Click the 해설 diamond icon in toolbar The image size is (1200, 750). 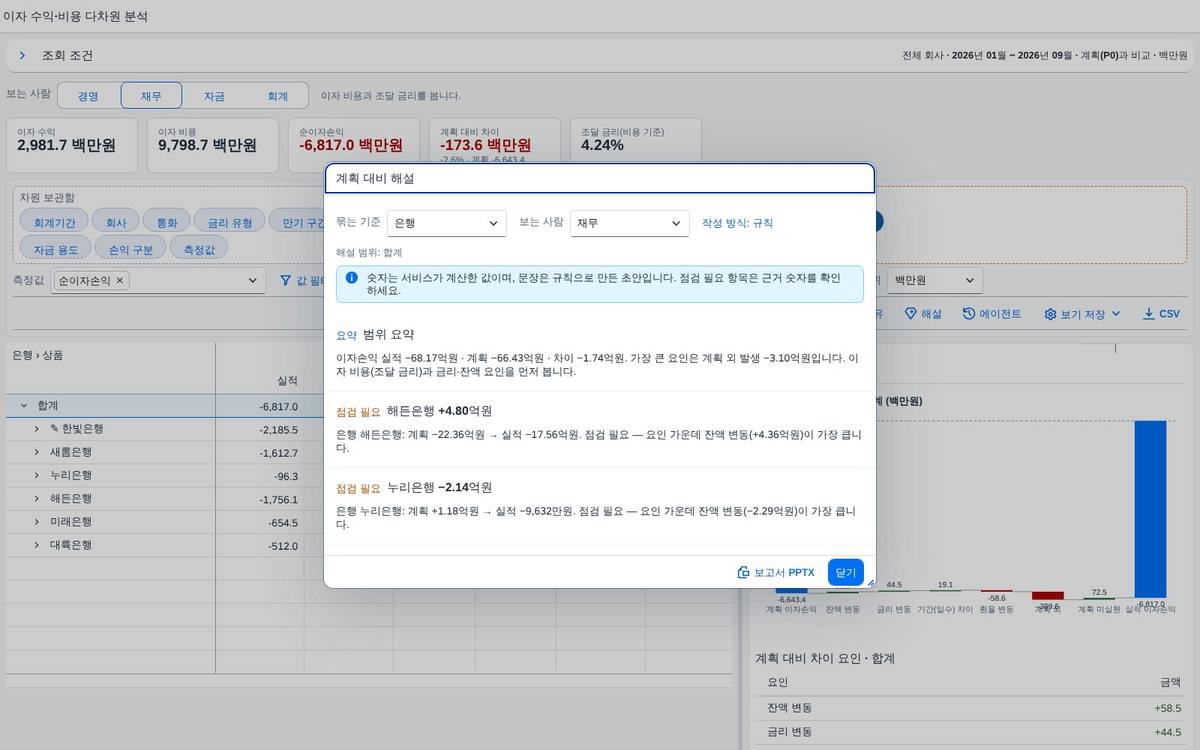click(910, 314)
